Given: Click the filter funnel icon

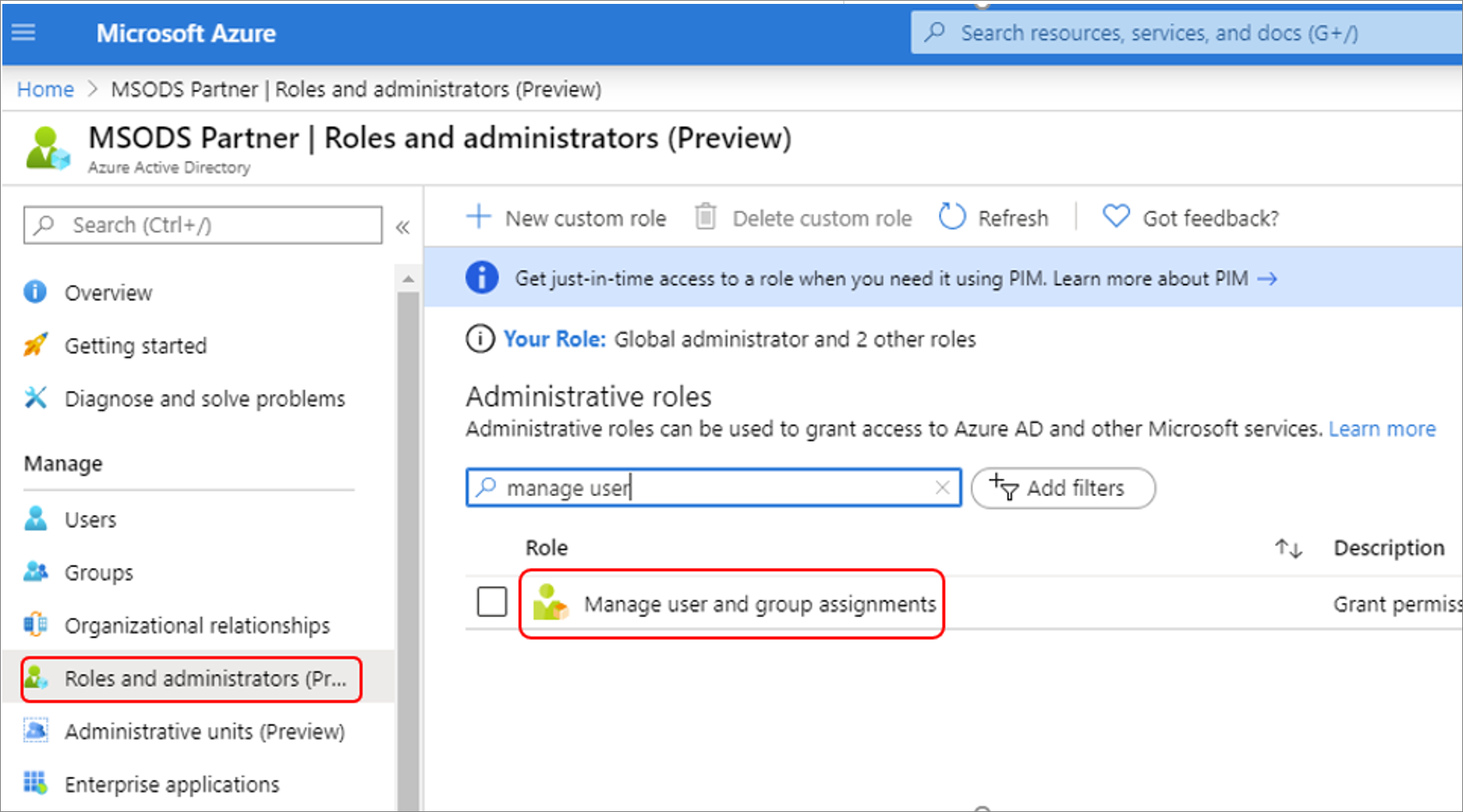Looking at the screenshot, I should click(1004, 487).
